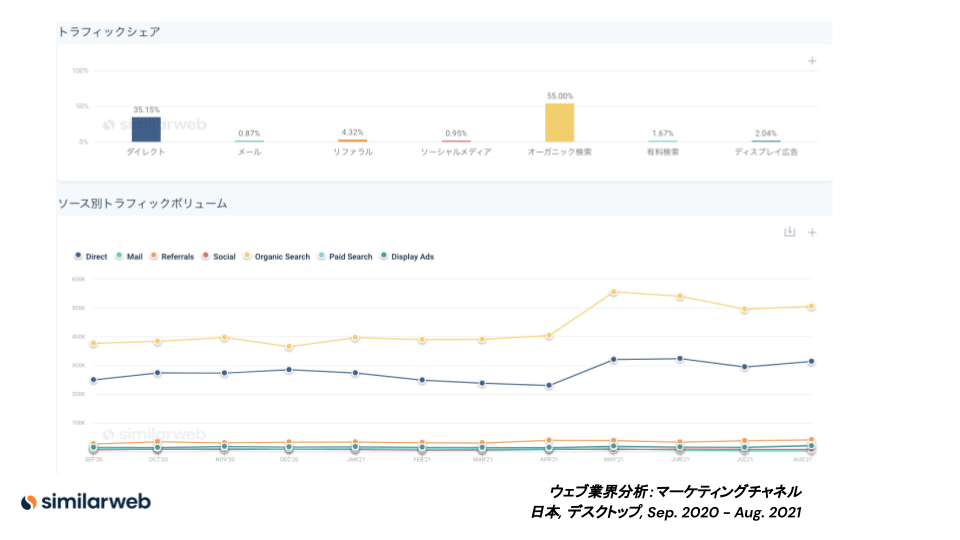Screen dimensions: 960x540
Task: Toggle the Display Ads legend item
Action: click(407, 257)
